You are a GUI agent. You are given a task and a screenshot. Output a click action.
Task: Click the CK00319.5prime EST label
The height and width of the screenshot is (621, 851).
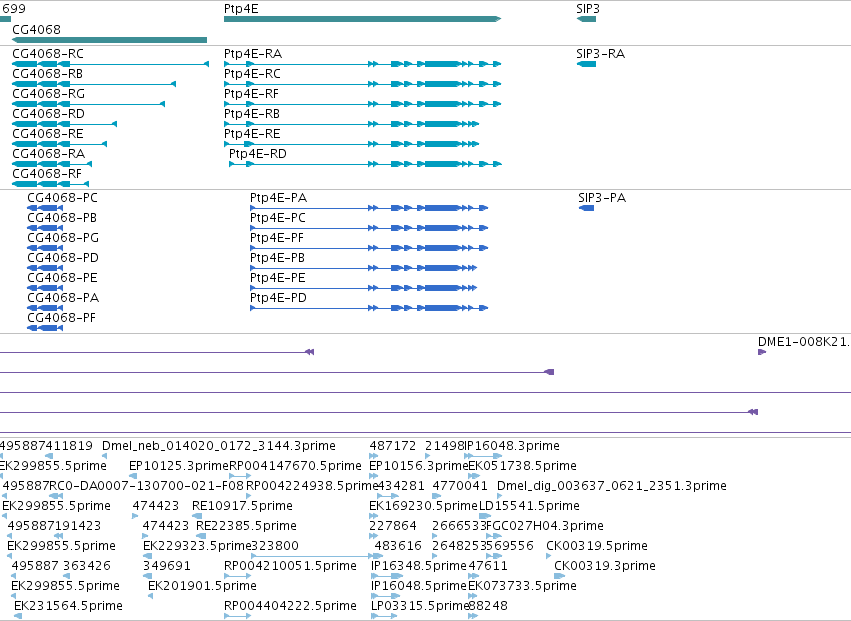(x=596, y=546)
